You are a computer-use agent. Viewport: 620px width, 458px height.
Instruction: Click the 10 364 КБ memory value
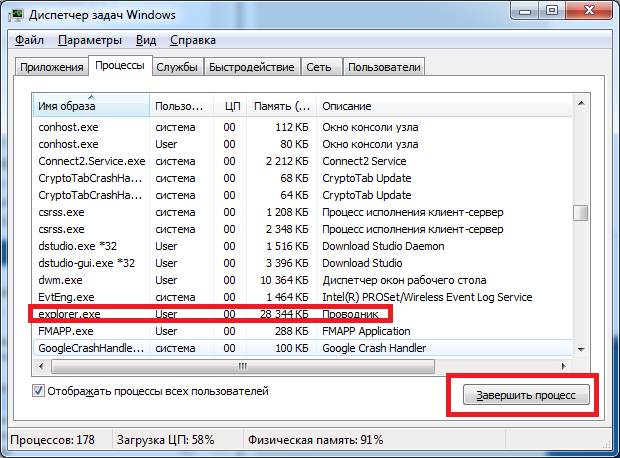[284, 280]
